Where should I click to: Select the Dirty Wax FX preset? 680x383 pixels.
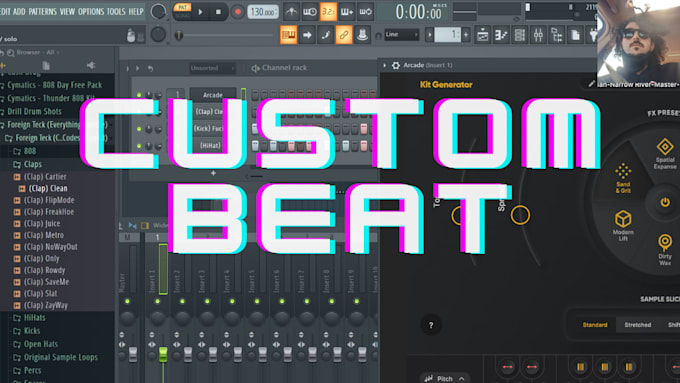pyautogui.click(x=665, y=249)
